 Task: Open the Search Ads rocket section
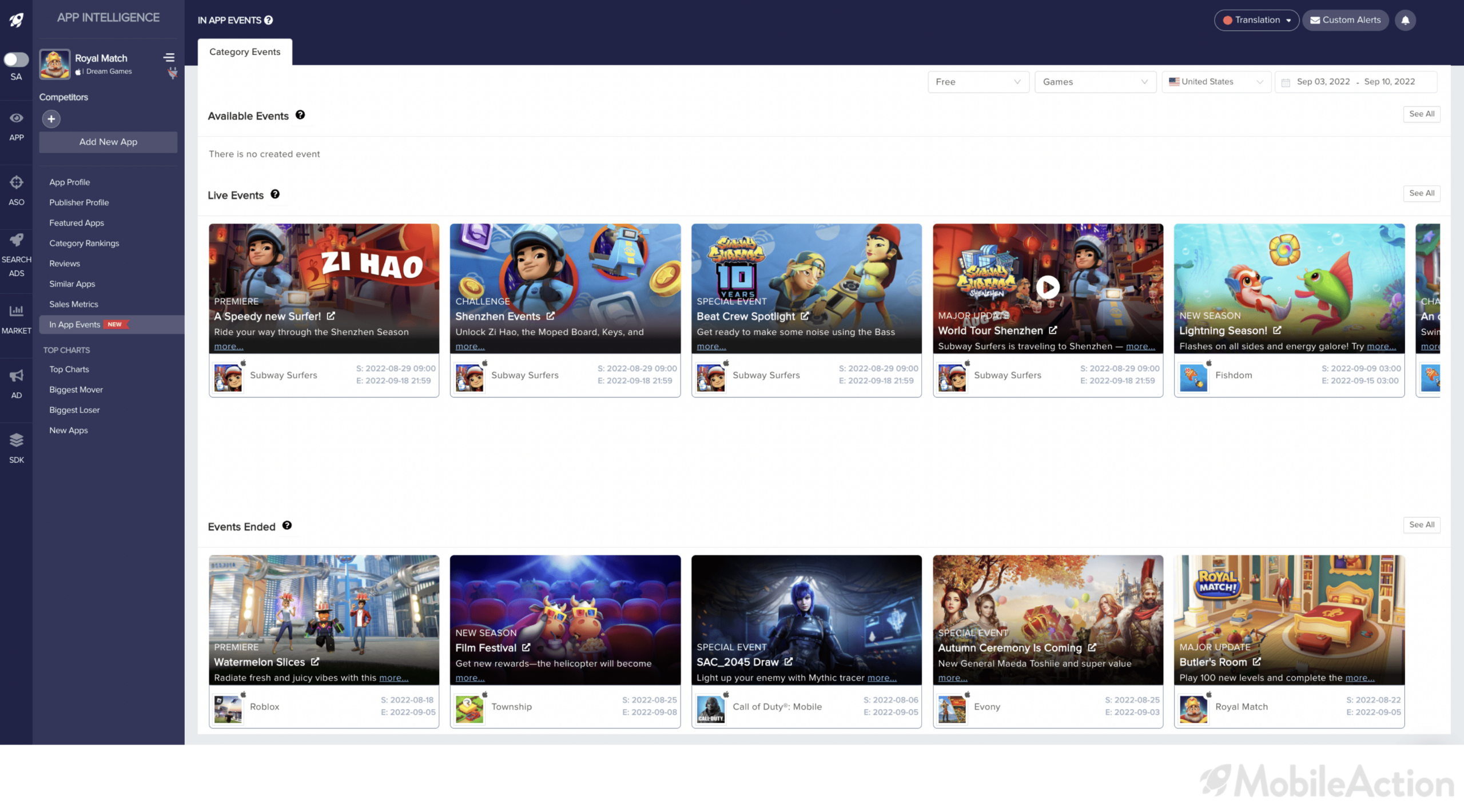(16, 254)
